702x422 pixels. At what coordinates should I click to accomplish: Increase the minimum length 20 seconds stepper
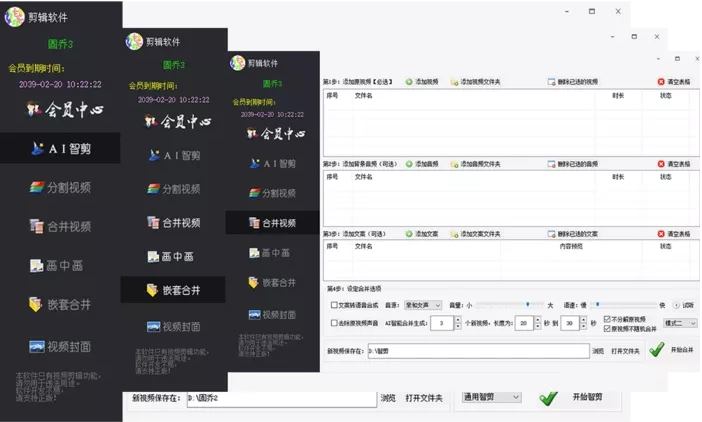point(538,320)
